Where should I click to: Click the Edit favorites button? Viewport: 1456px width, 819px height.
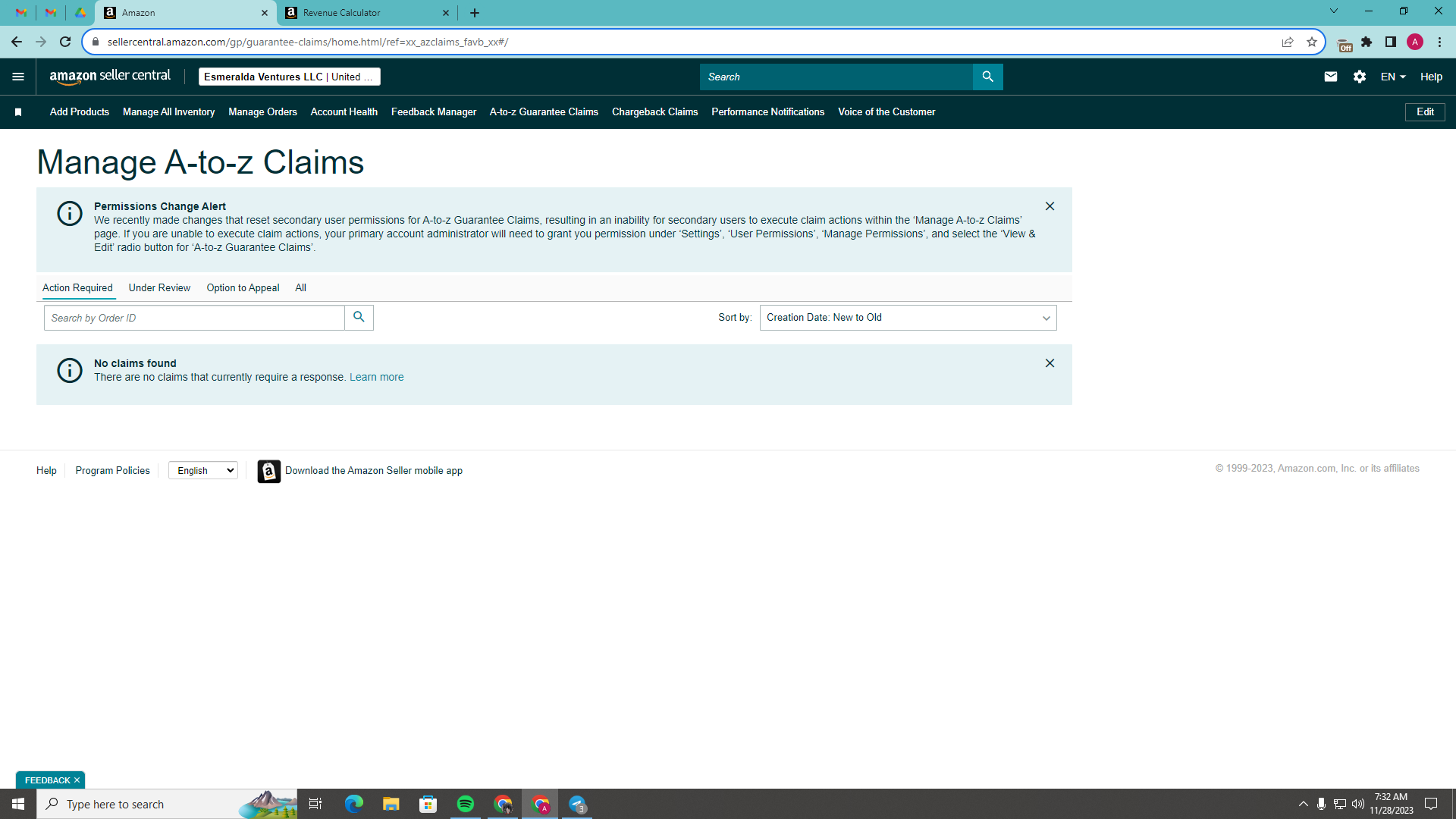[1425, 112]
